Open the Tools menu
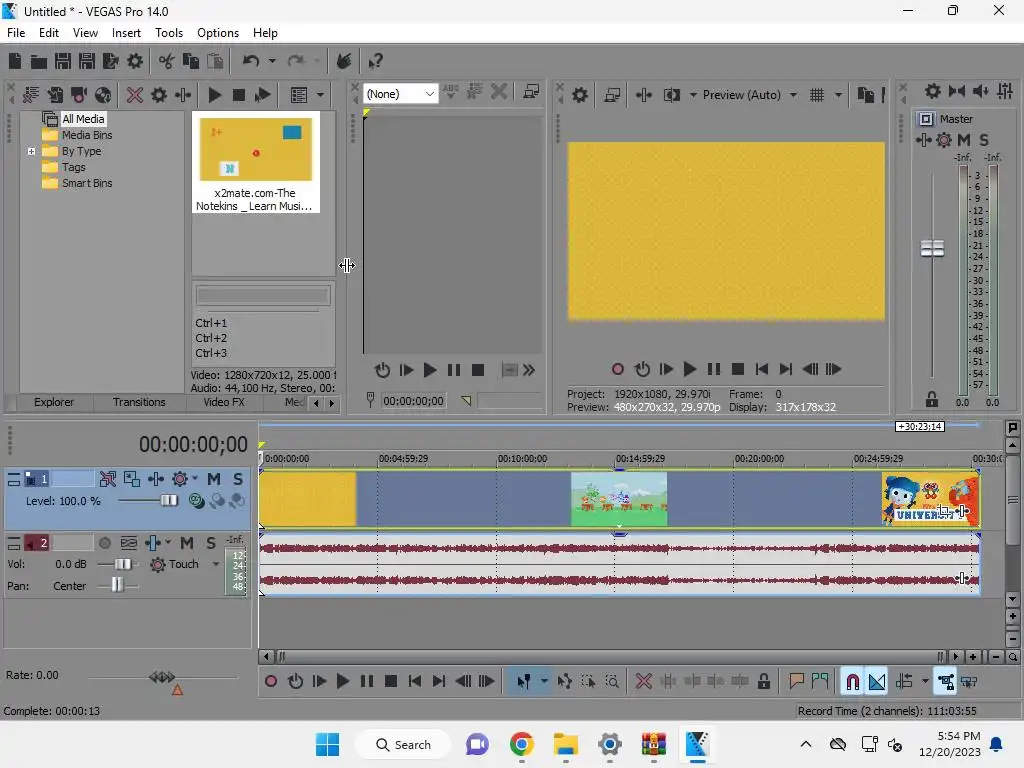The width and height of the screenshot is (1024, 768). [168, 33]
